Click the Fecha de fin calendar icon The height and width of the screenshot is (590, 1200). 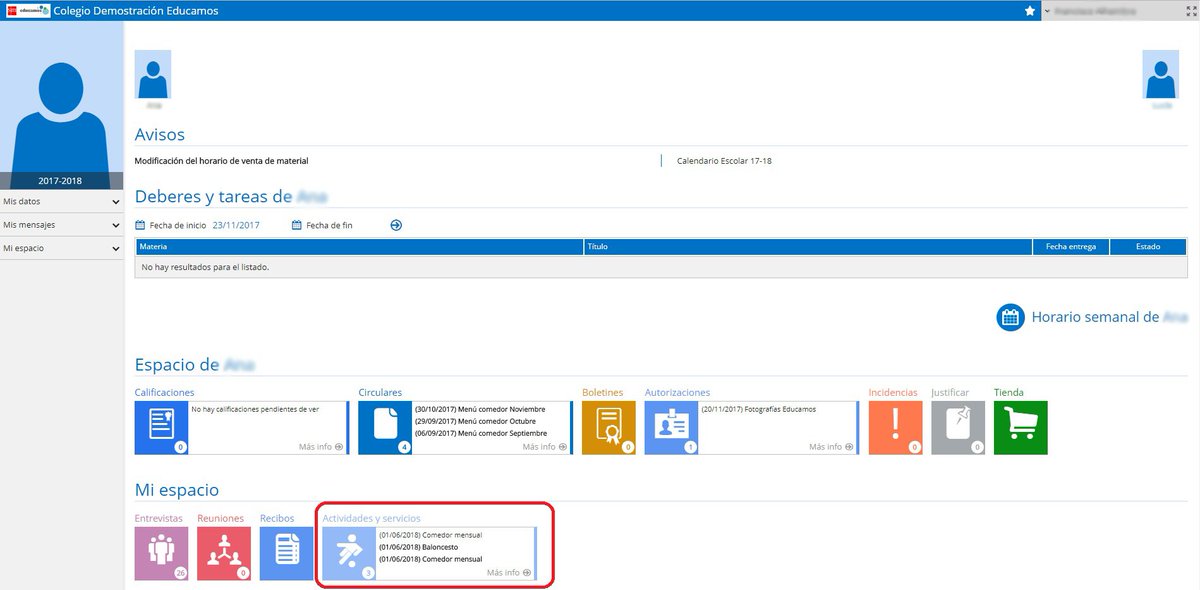(x=297, y=225)
